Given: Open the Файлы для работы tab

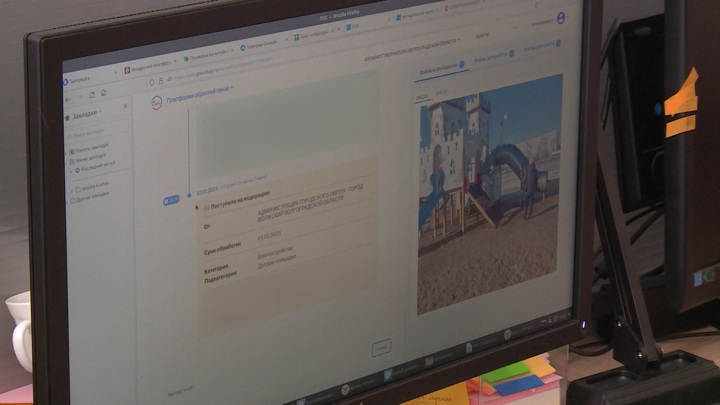Looking at the screenshot, I should tap(493, 56).
